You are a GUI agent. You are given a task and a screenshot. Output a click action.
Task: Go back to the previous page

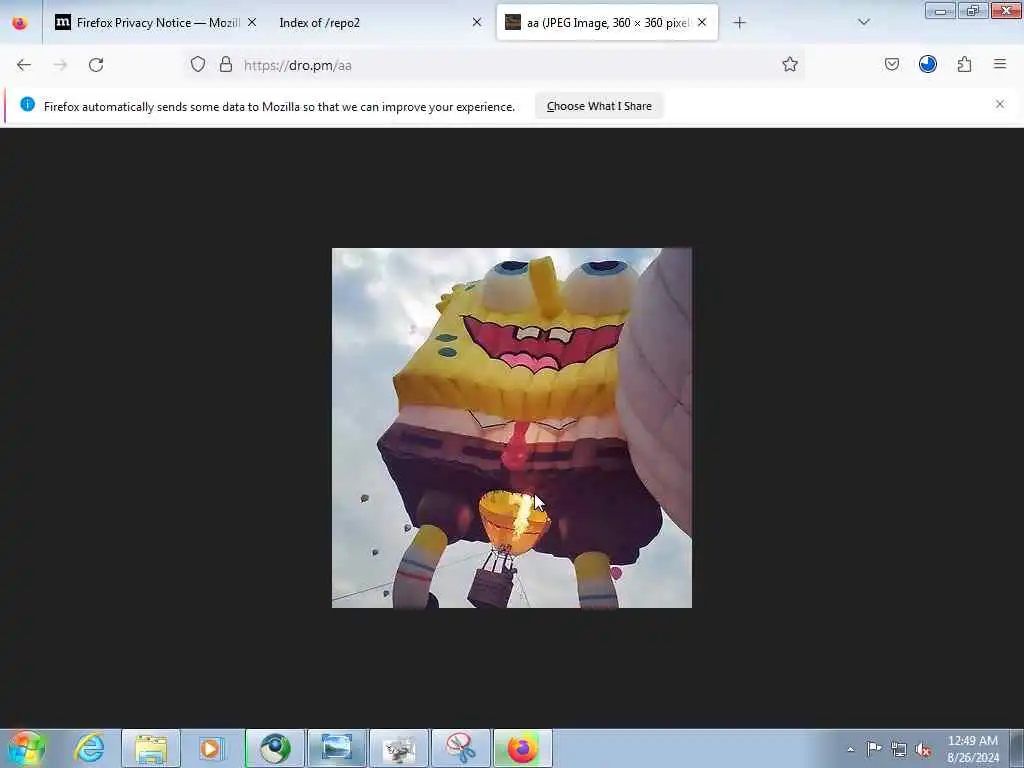click(x=24, y=65)
